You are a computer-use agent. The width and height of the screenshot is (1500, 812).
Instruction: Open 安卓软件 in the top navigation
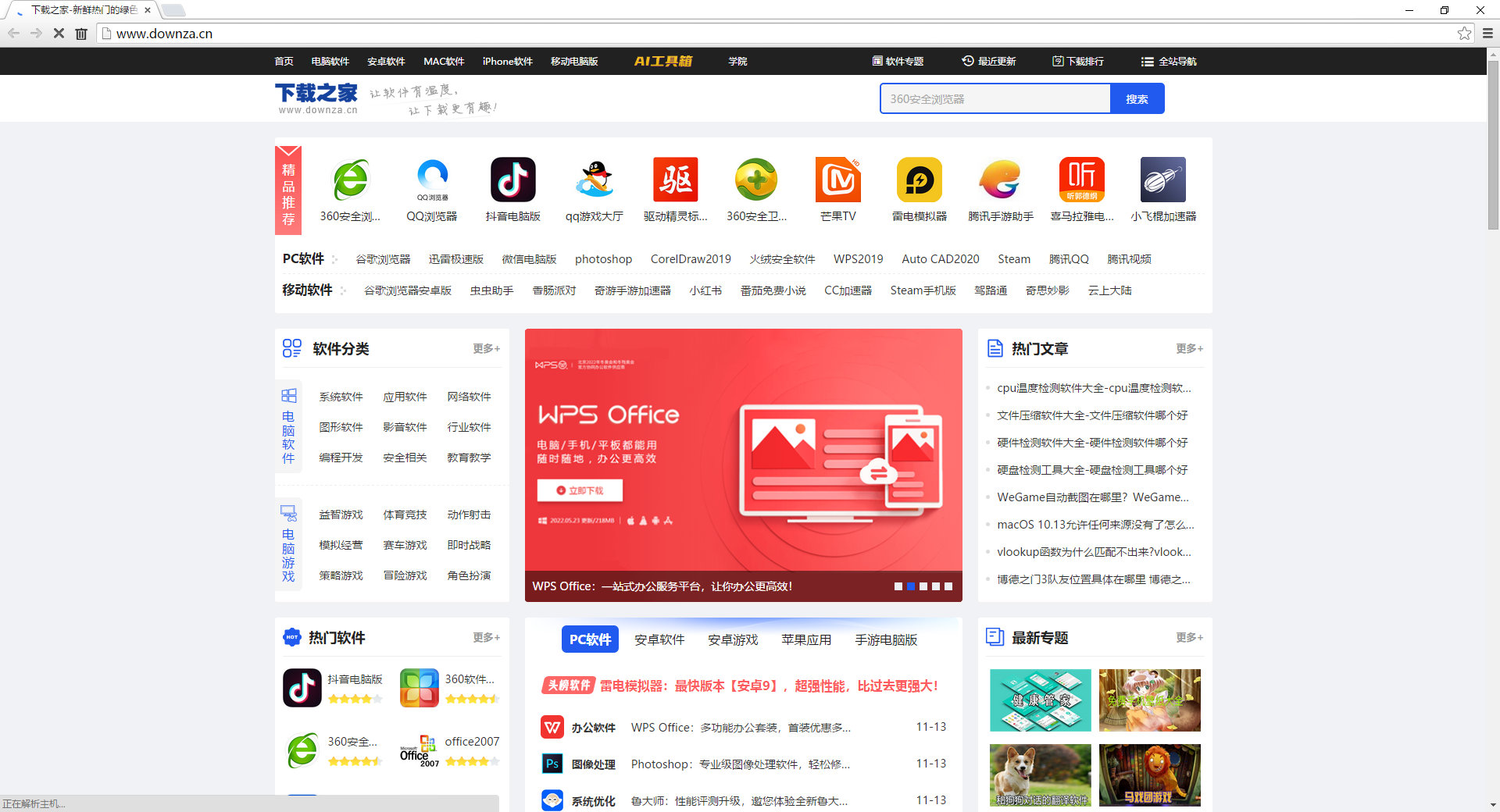[386, 62]
